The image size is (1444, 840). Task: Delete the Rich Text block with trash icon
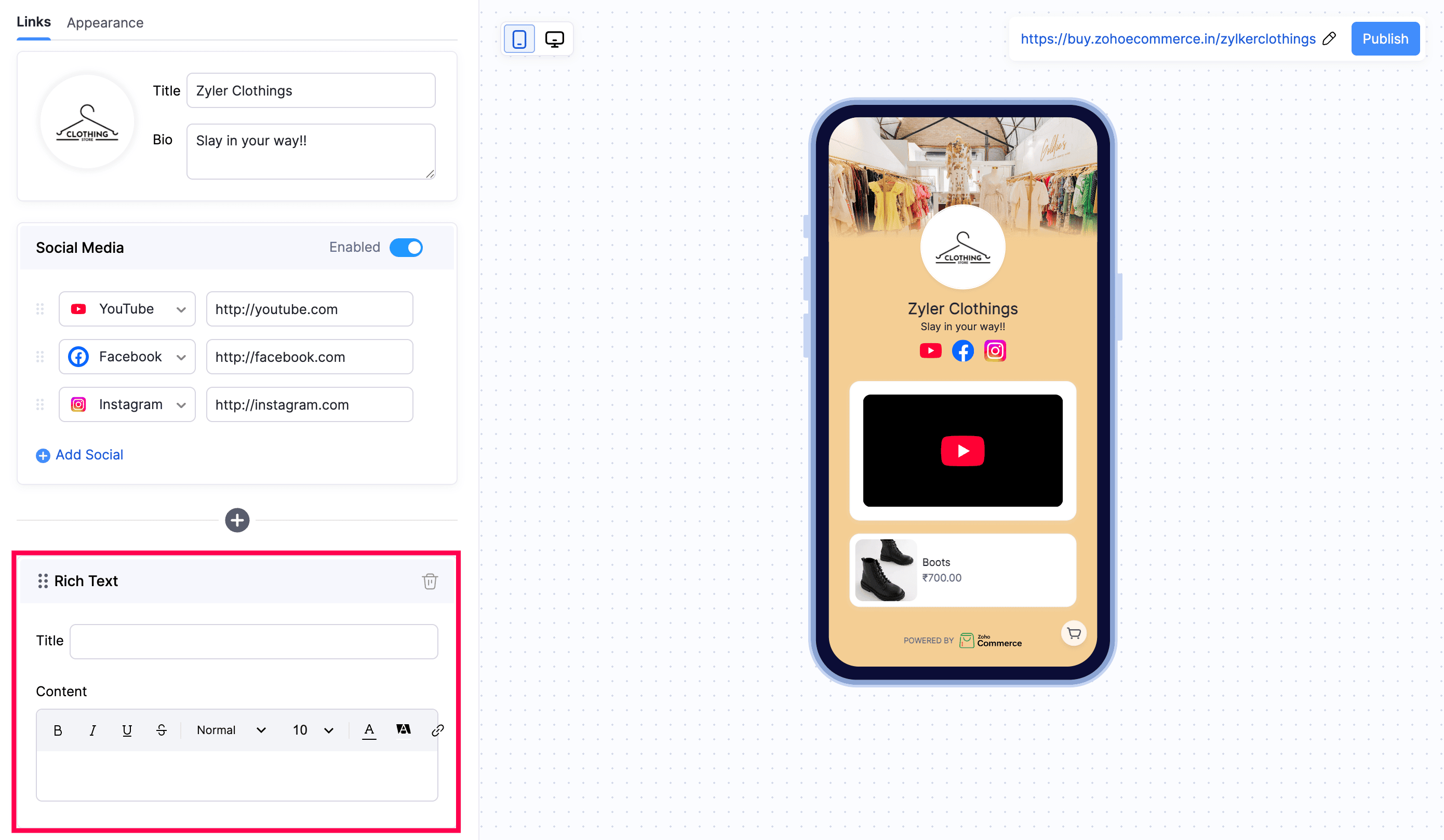pyautogui.click(x=430, y=581)
